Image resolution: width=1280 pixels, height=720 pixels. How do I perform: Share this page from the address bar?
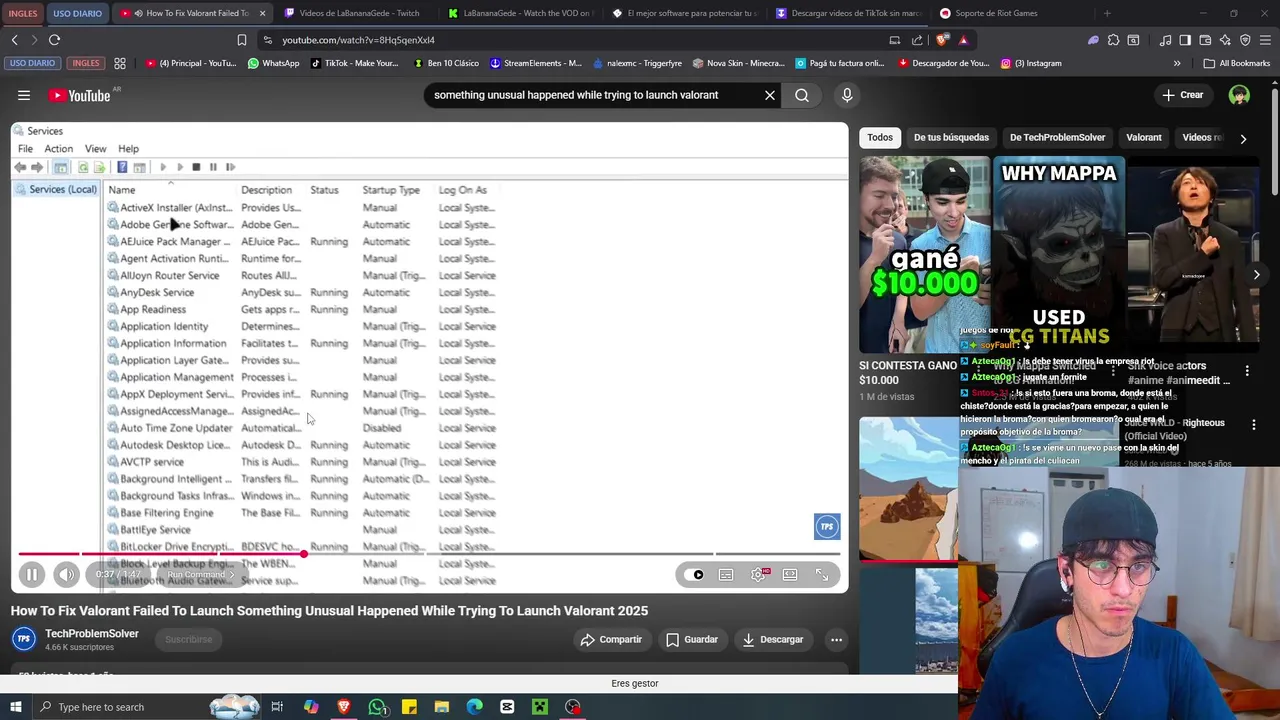[918, 40]
